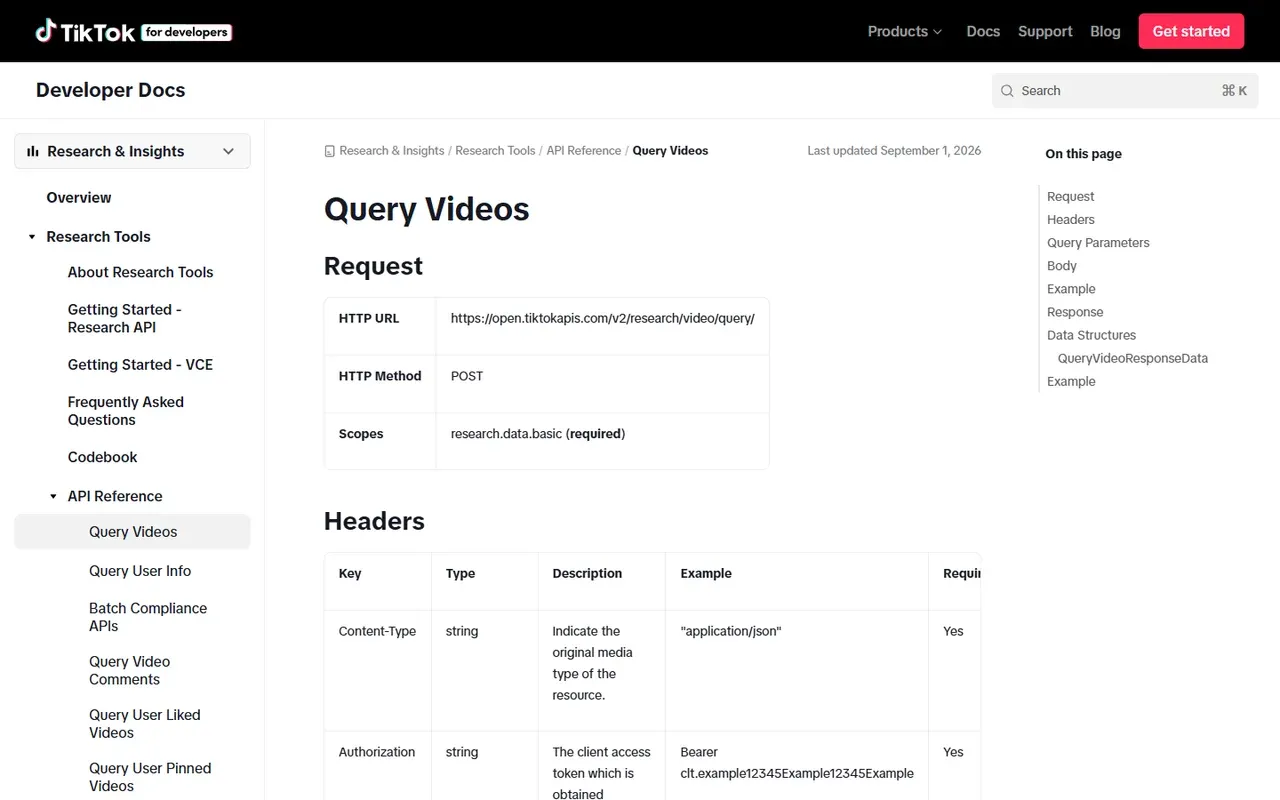Click the HTTP URL value text

603,319
